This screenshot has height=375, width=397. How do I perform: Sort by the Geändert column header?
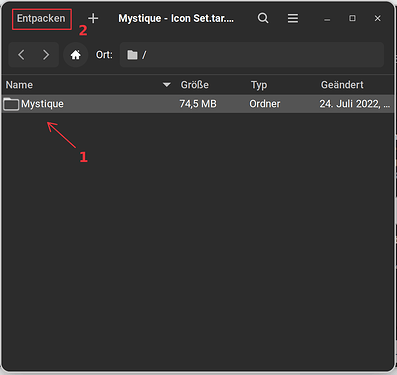[342, 85]
